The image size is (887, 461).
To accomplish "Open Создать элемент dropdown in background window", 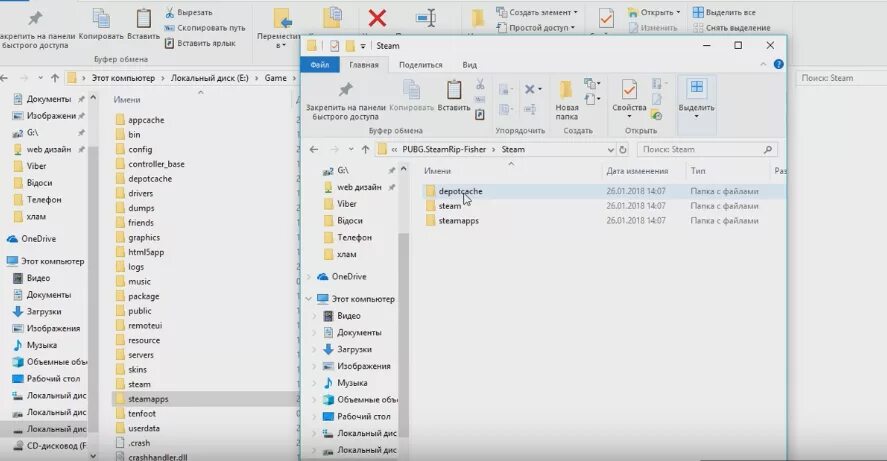I will [537, 12].
